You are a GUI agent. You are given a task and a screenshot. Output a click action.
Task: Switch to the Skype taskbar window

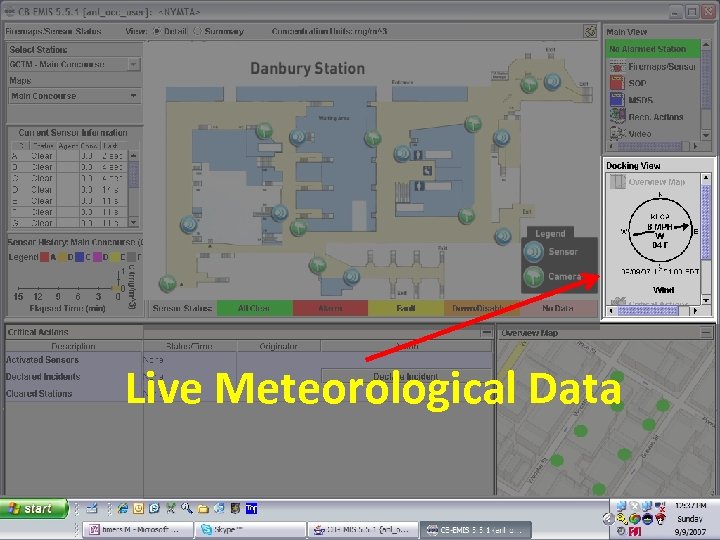point(250,530)
